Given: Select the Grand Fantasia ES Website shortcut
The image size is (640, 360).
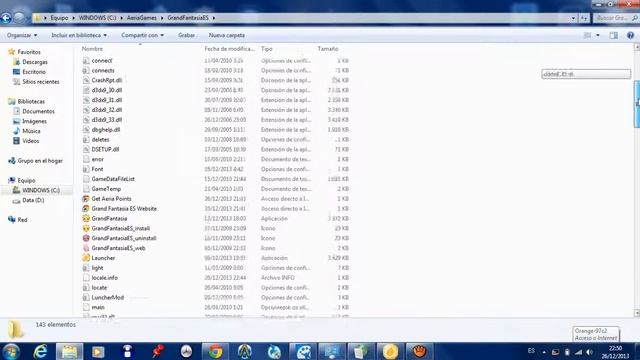Looking at the screenshot, I should (124, 209).
